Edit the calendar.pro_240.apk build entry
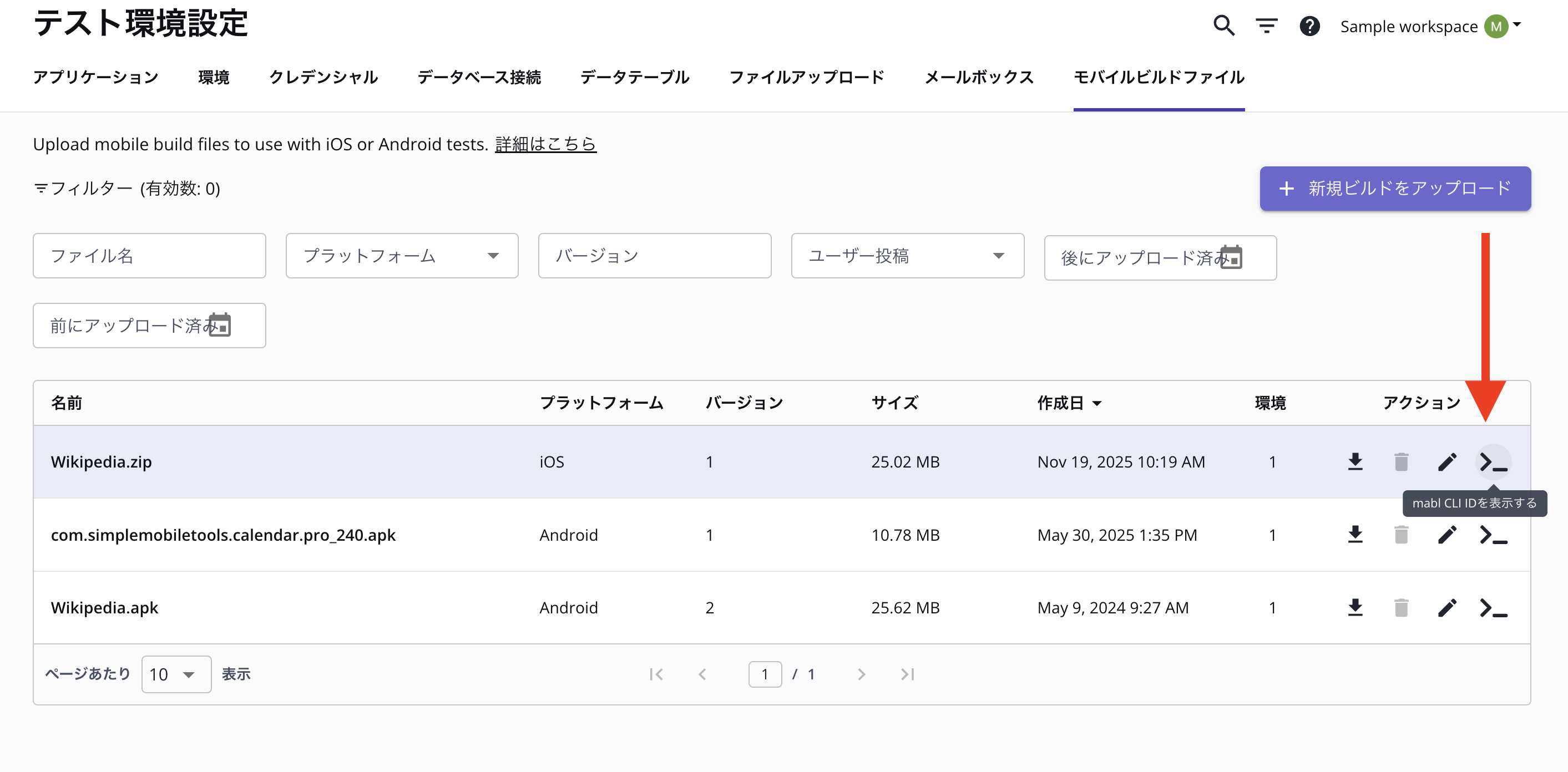 point(1447,535)
